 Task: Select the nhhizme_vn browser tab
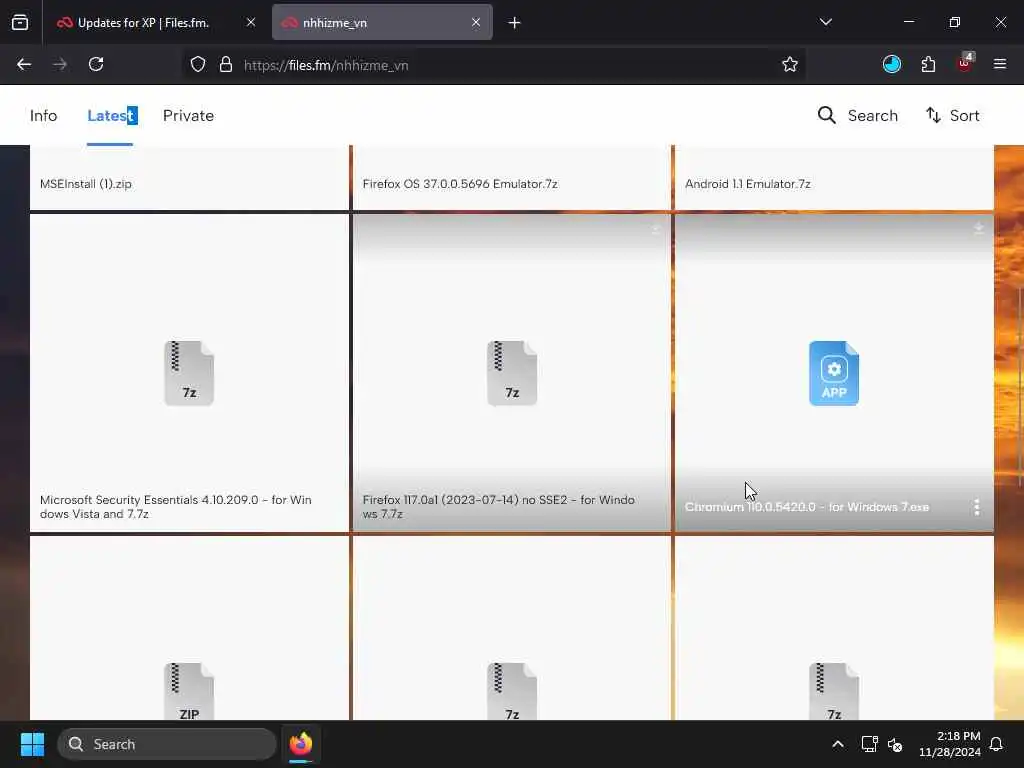tap(382, 23)
